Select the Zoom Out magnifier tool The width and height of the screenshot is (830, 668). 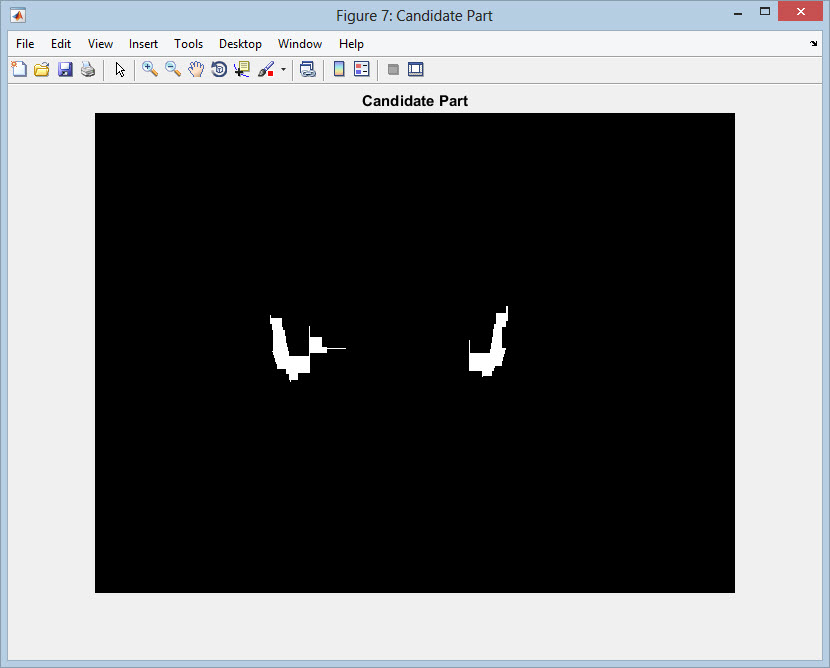173,69
